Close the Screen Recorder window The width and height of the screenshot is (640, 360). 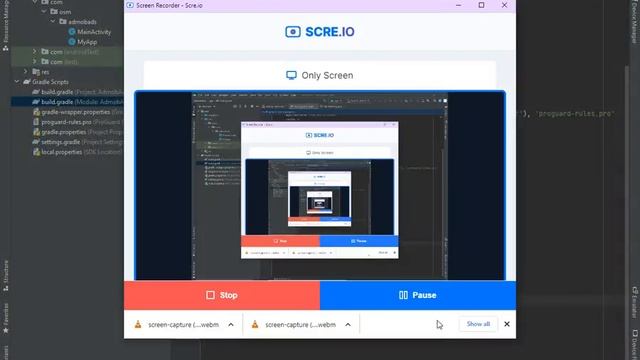pyautogui.click(x=504, y=5)
